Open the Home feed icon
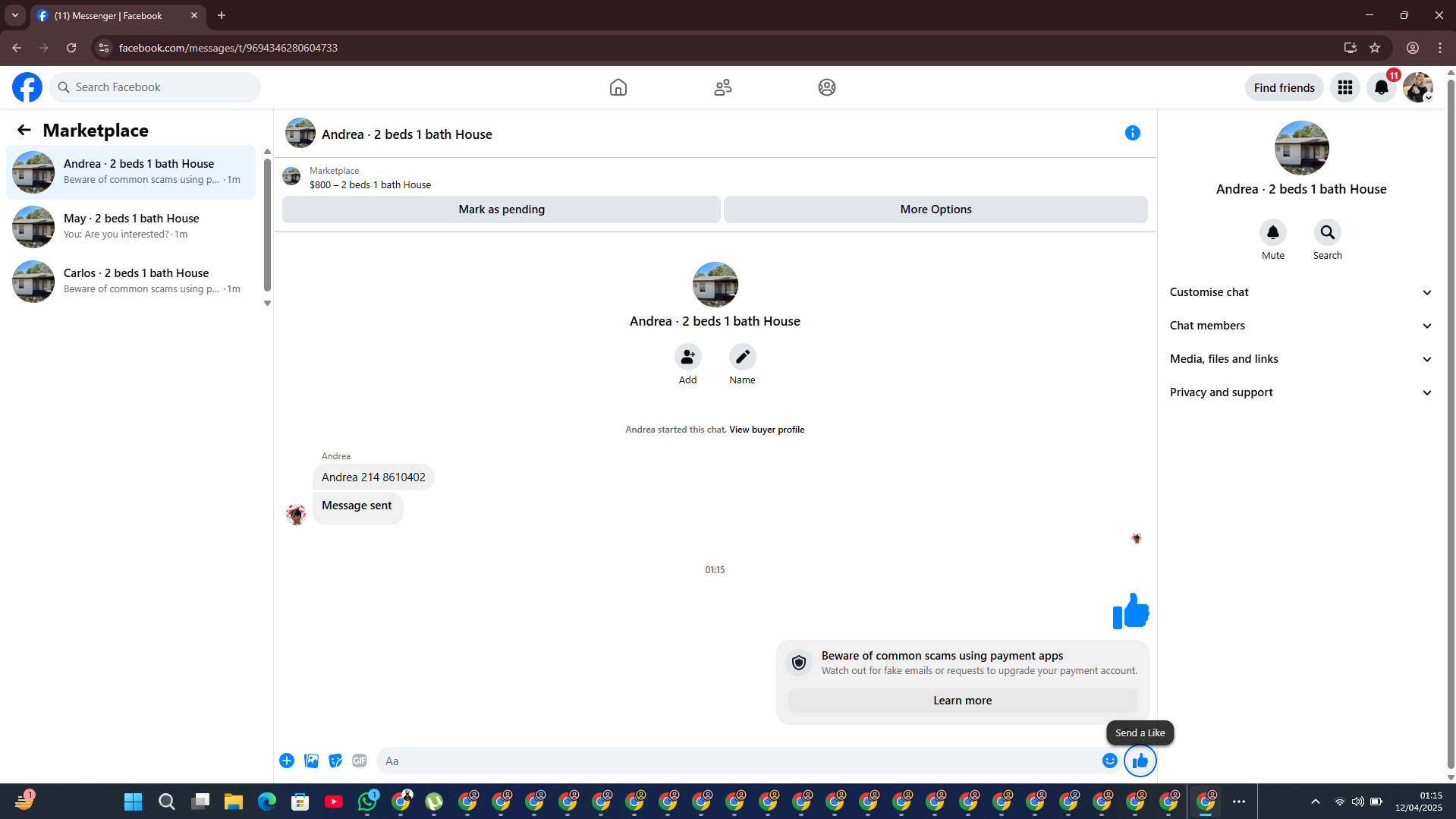The width and height of the screenshot is (1456, 819). click(618, 87)
